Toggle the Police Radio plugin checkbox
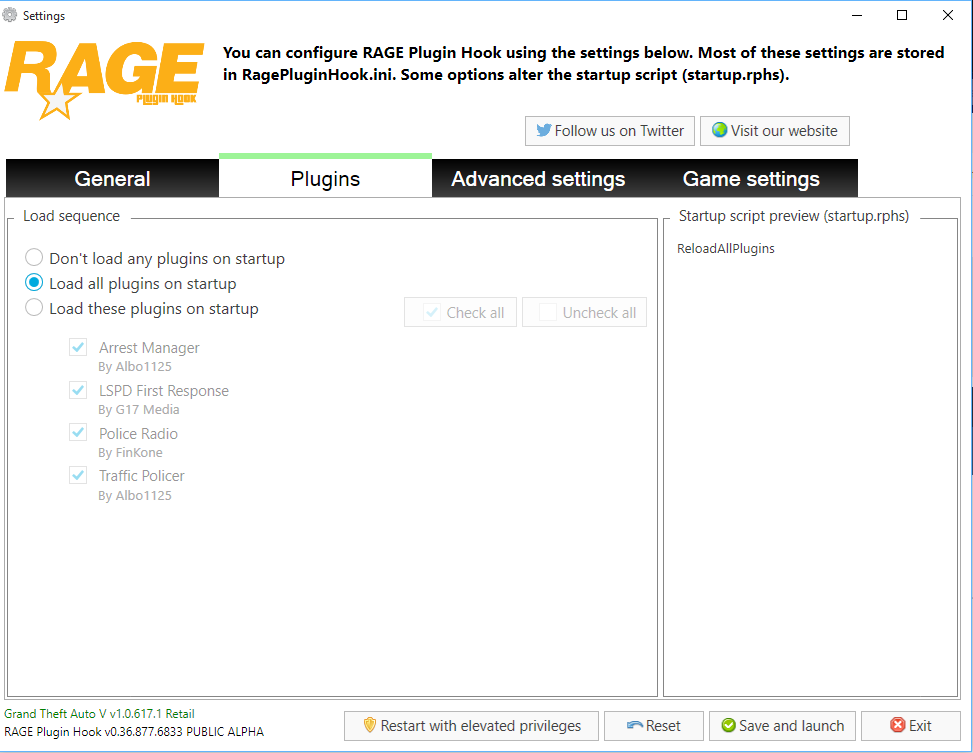This screenshot has width=973, height=753. [x=78, y=433]
